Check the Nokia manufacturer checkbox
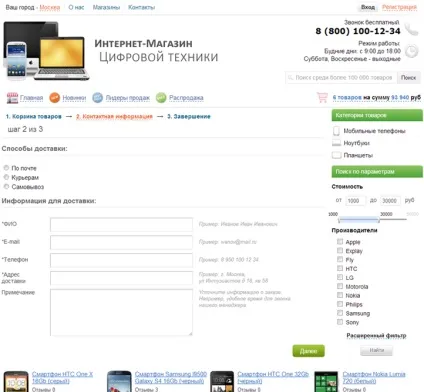The image size is (424, 392). [x=340, y=295]
